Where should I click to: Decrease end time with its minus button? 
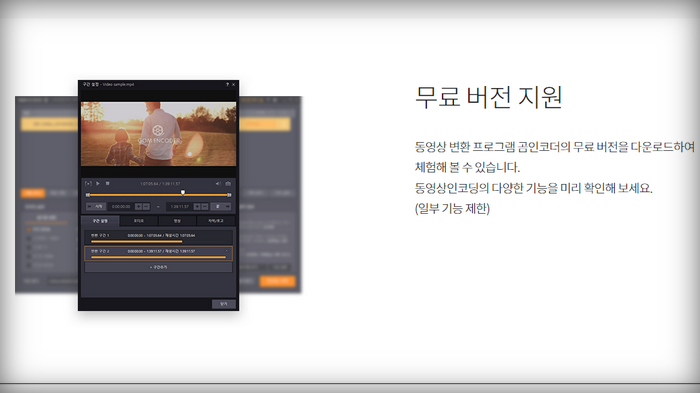(x=204, y=207)
